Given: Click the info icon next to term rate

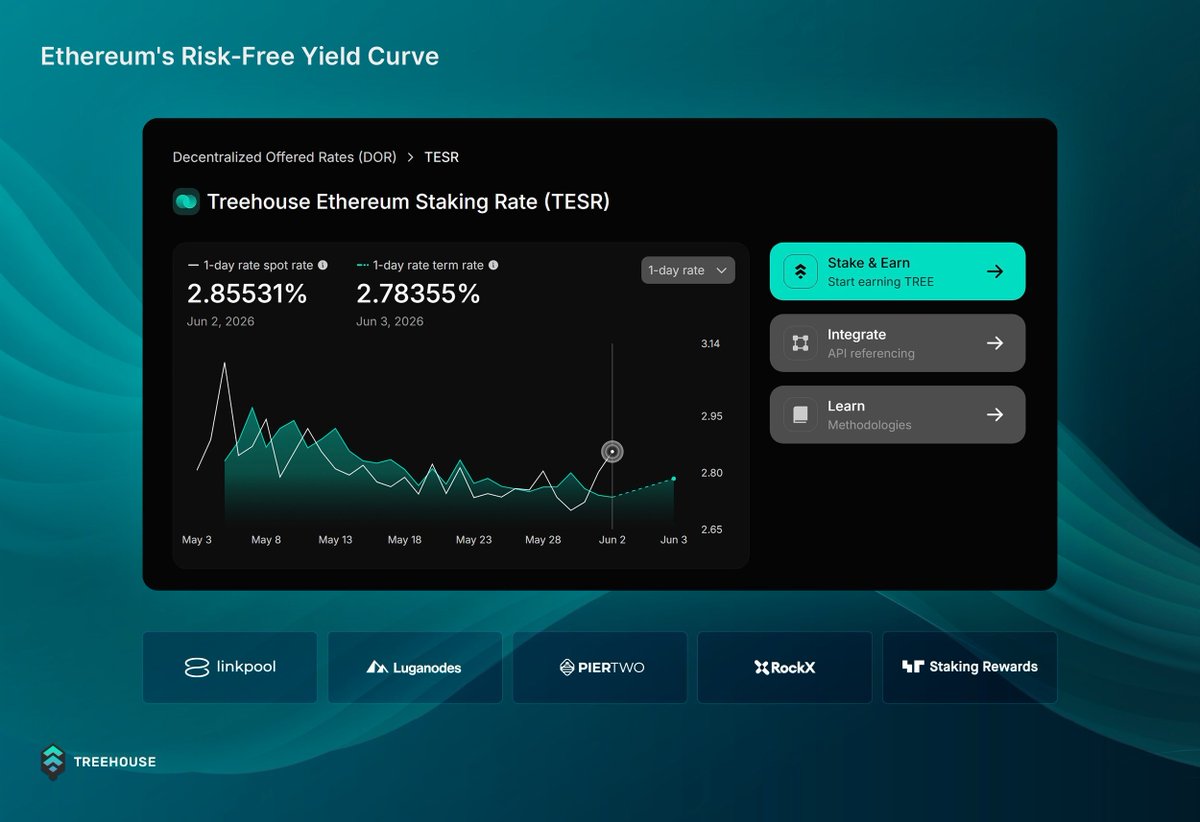Looking at the screenshot, I should click(493, 266).
